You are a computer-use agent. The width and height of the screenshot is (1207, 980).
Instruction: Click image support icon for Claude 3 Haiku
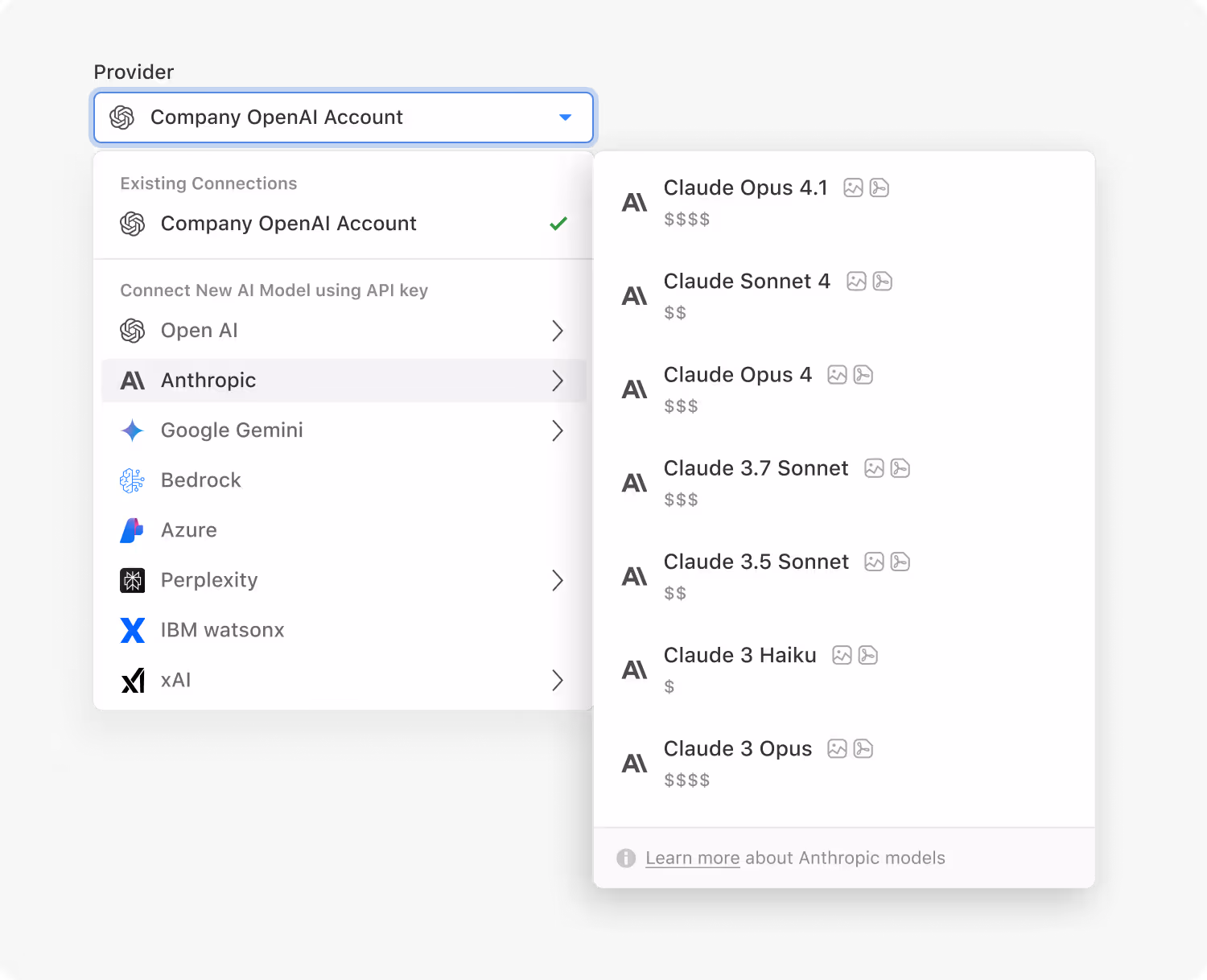pyautogui.click(x=842, y=655)
